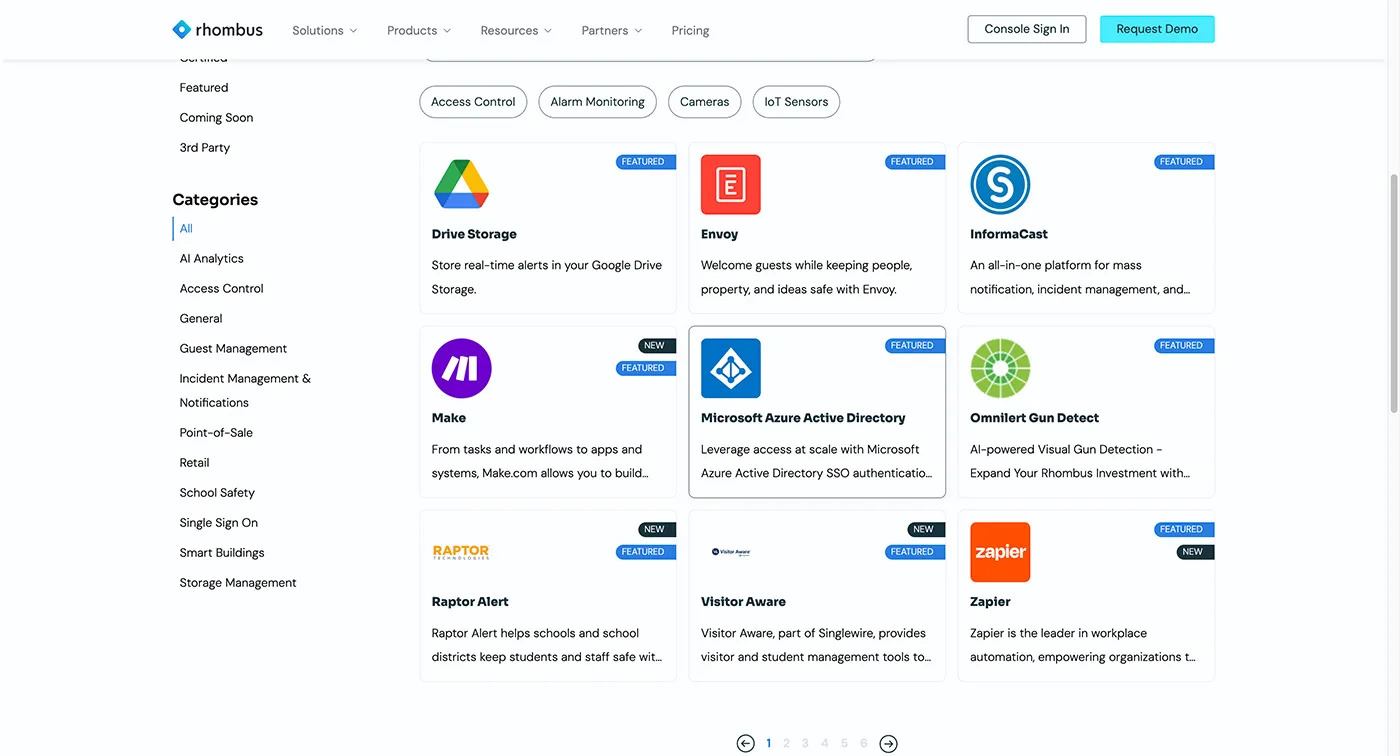Open the Visitor Aware title

click(x=743, y=602)
